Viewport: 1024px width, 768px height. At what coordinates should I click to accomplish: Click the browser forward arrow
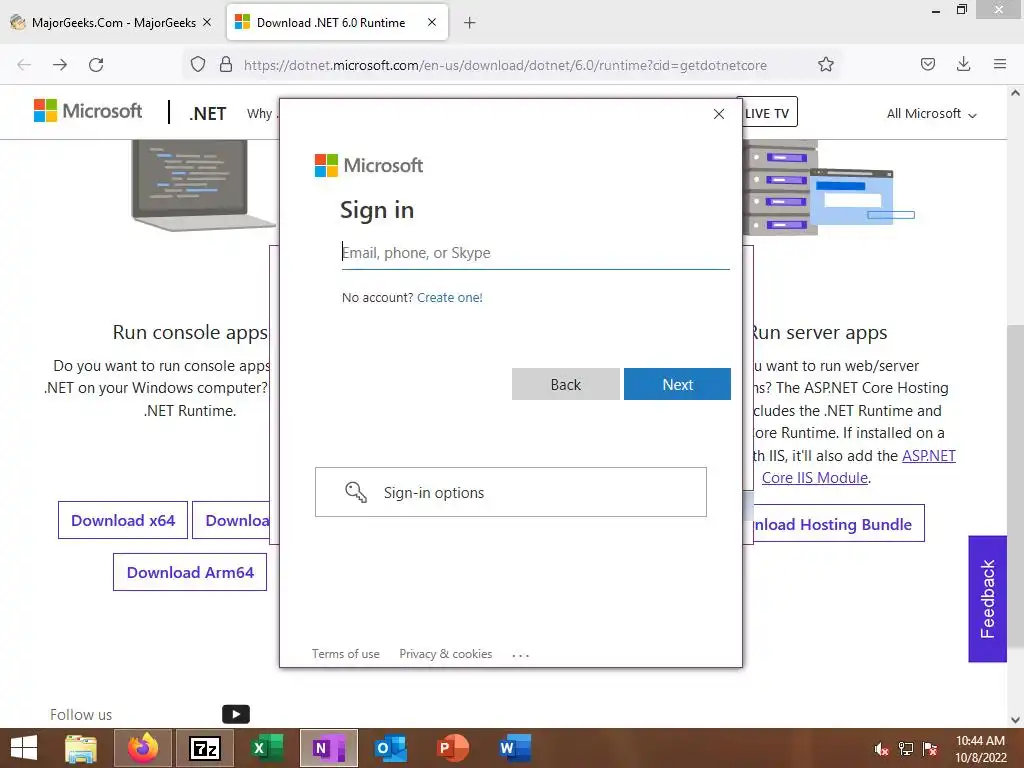tap(60, 65)
